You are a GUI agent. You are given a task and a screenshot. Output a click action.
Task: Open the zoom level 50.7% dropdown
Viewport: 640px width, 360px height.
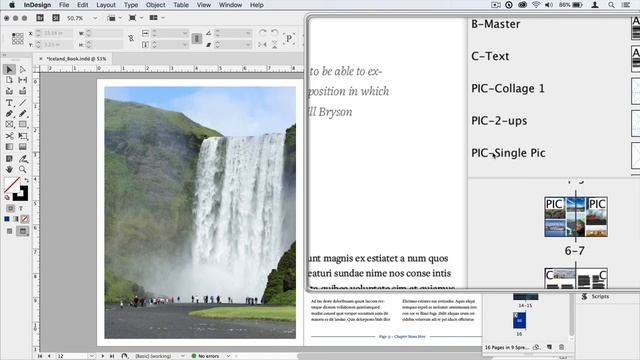(x=95, y=18)
